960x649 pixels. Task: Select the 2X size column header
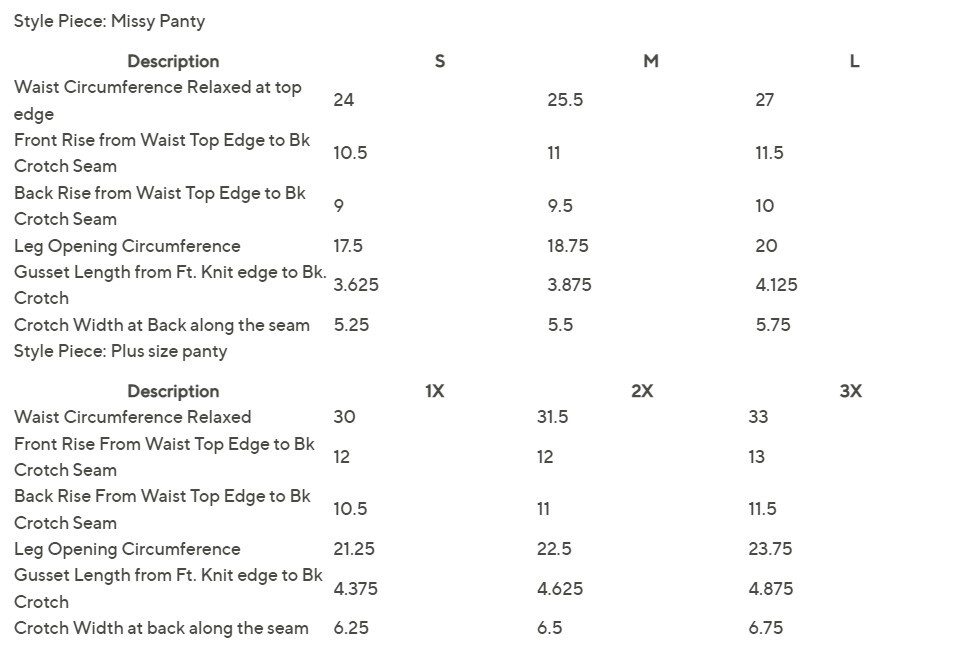click(x=642, y=391)
